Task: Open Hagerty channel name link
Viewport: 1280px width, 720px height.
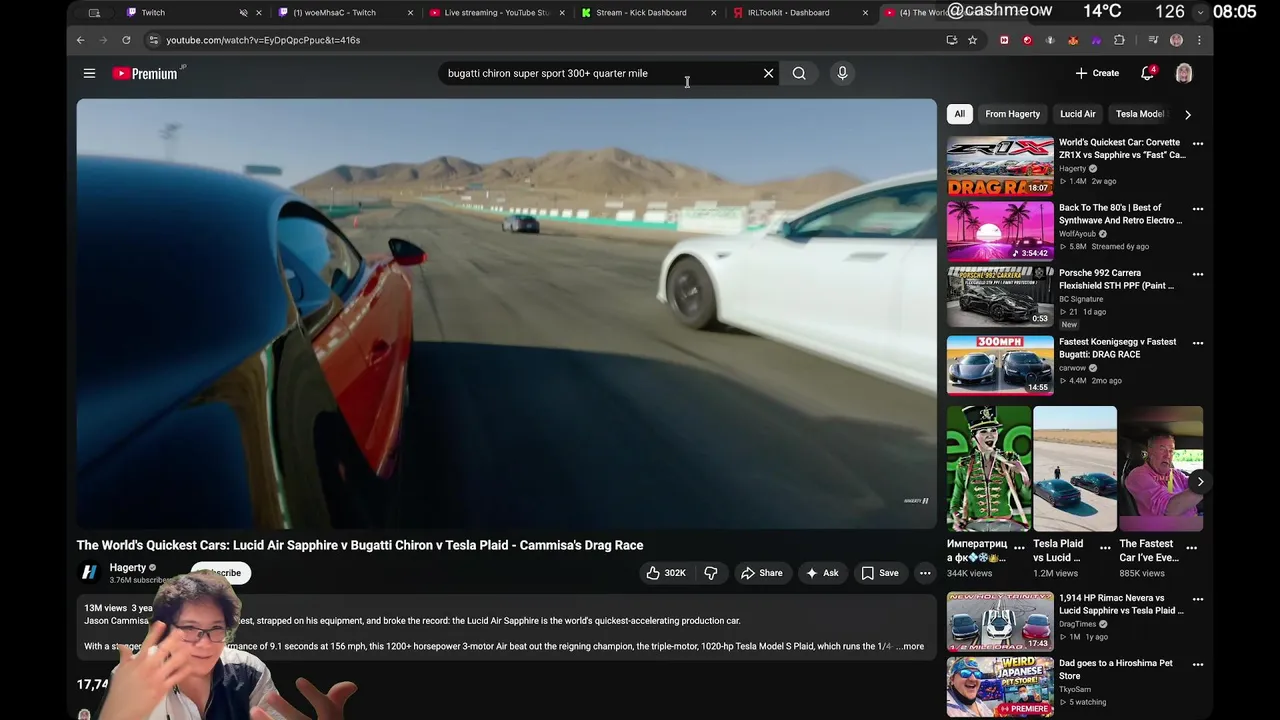Action: (x=127, y=567)
